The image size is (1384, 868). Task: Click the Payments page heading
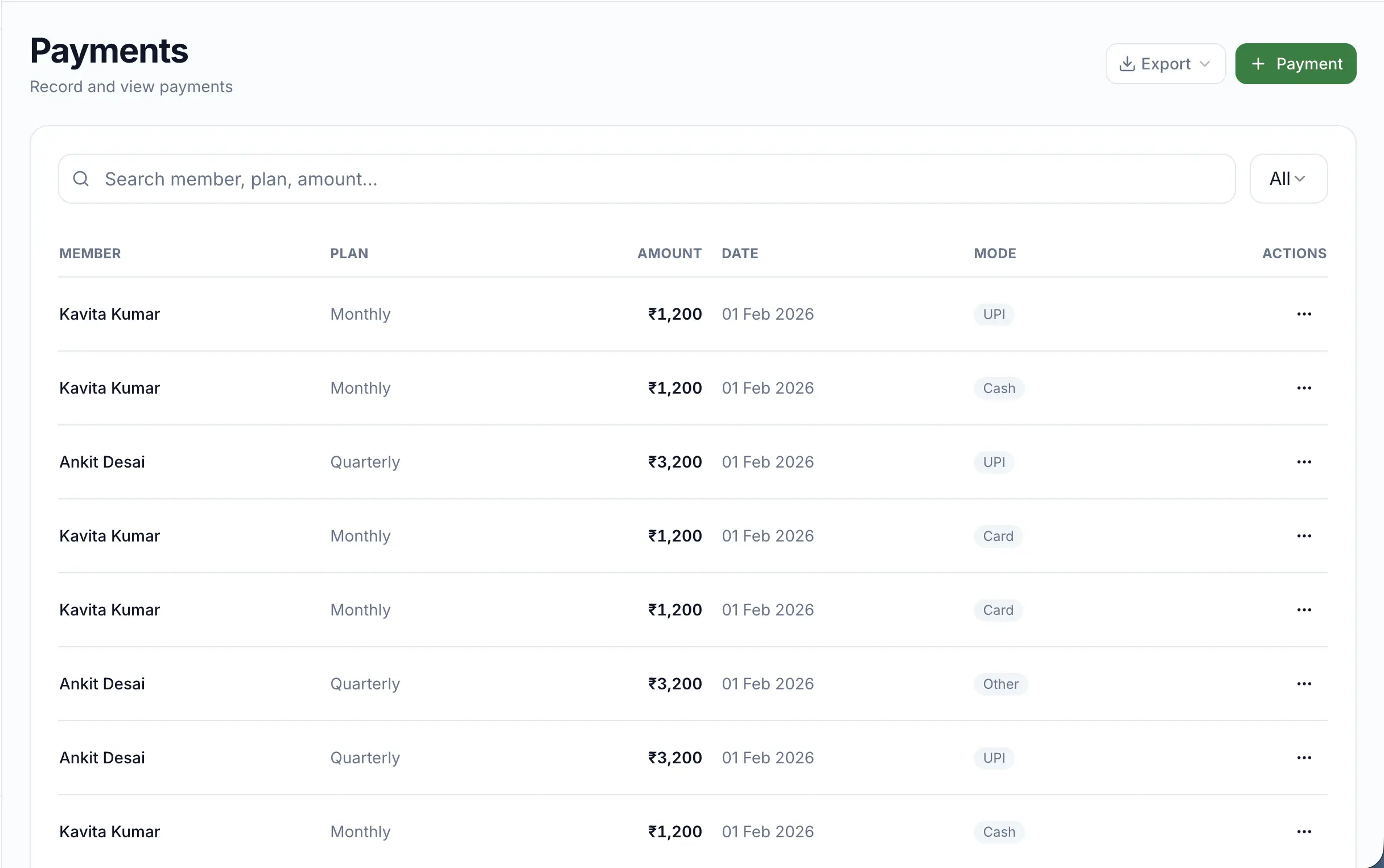click(109, 50)
